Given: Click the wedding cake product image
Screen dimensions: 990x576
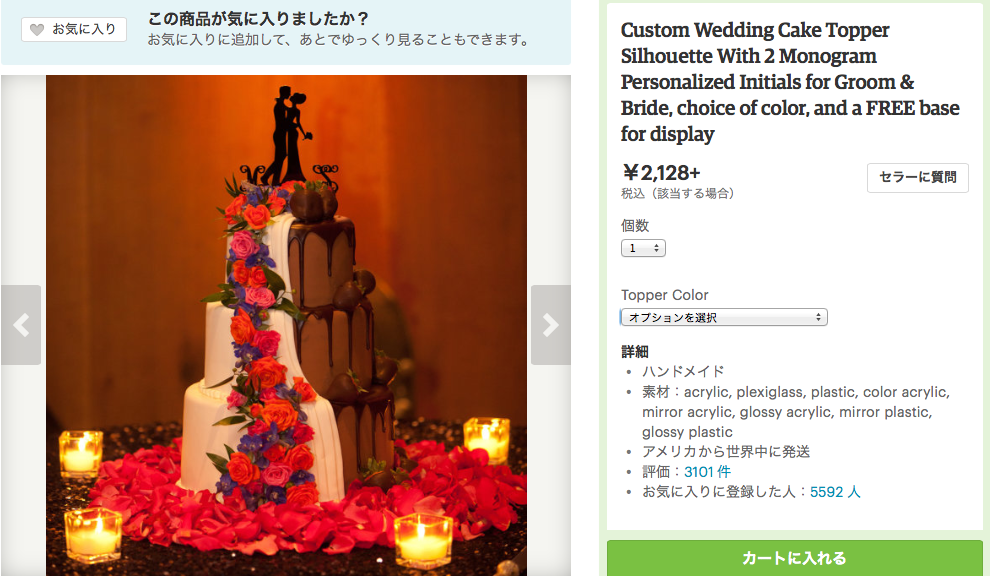Looking at the screenshot, I should 286,325.
